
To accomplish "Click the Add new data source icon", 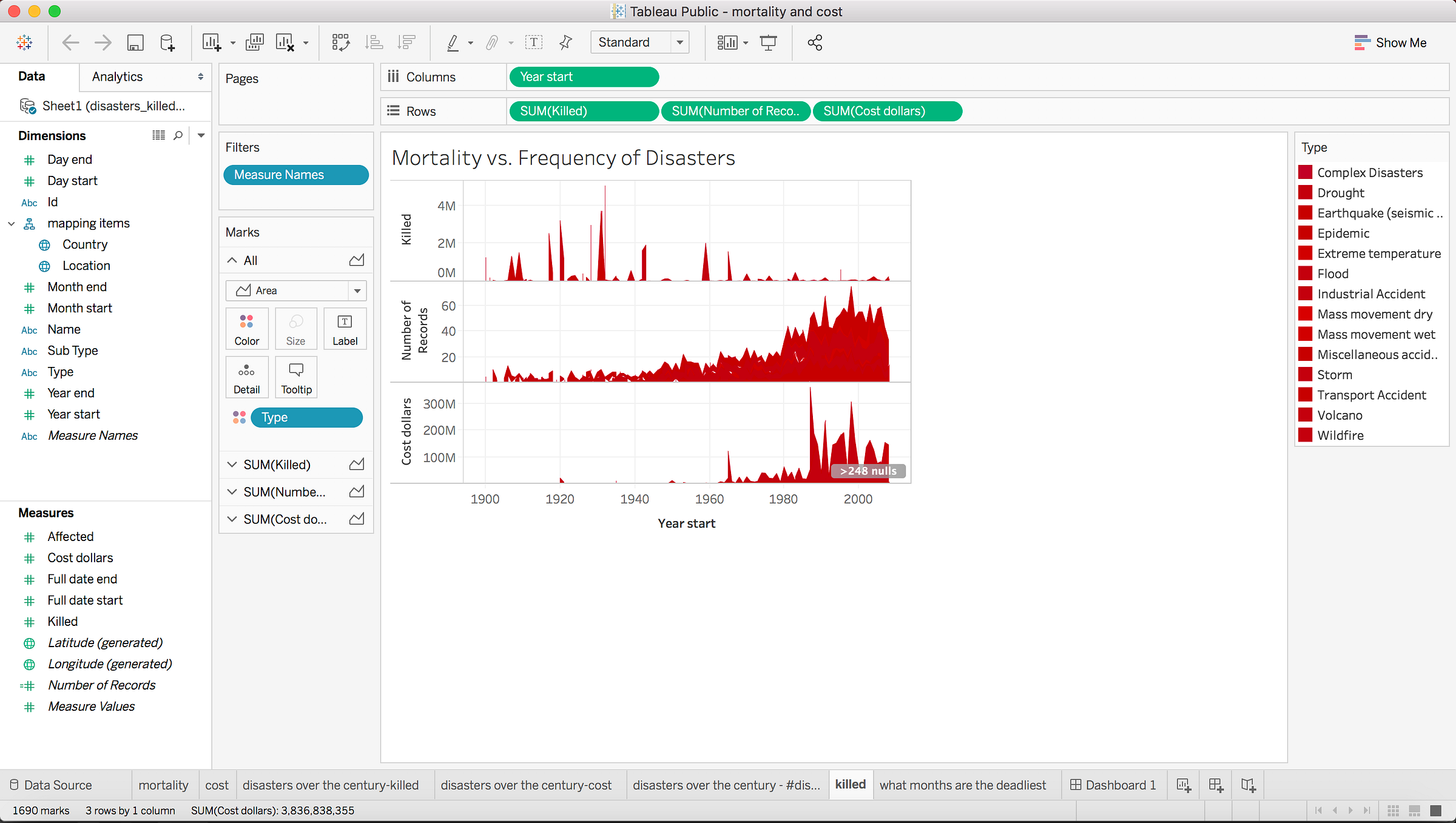I will click(167, 42).
